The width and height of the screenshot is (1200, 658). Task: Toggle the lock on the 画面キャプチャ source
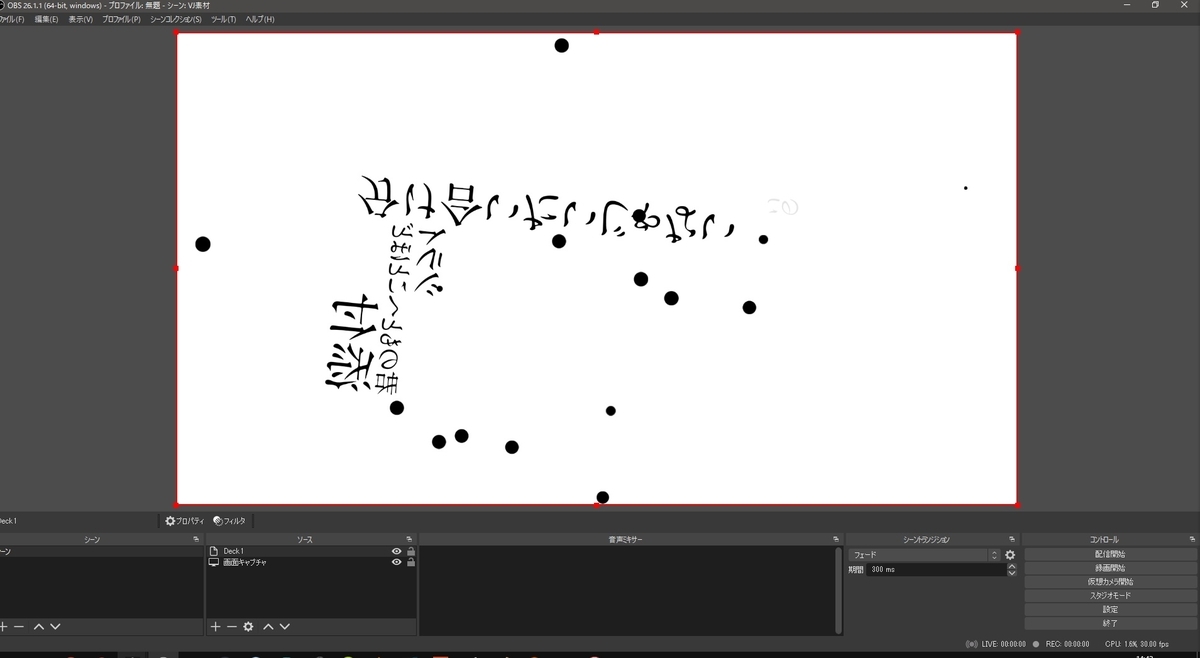tap(410, 562)
